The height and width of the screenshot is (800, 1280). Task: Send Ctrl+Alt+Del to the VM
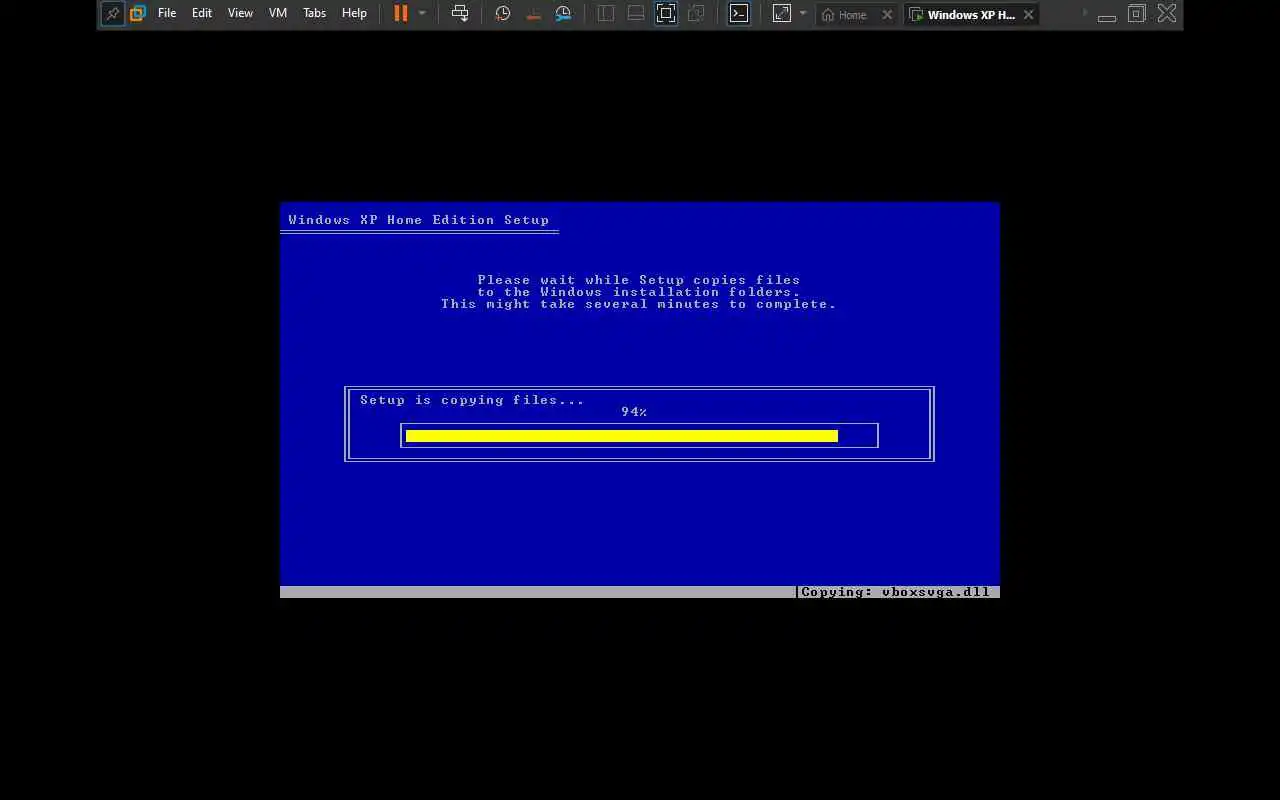460,13
